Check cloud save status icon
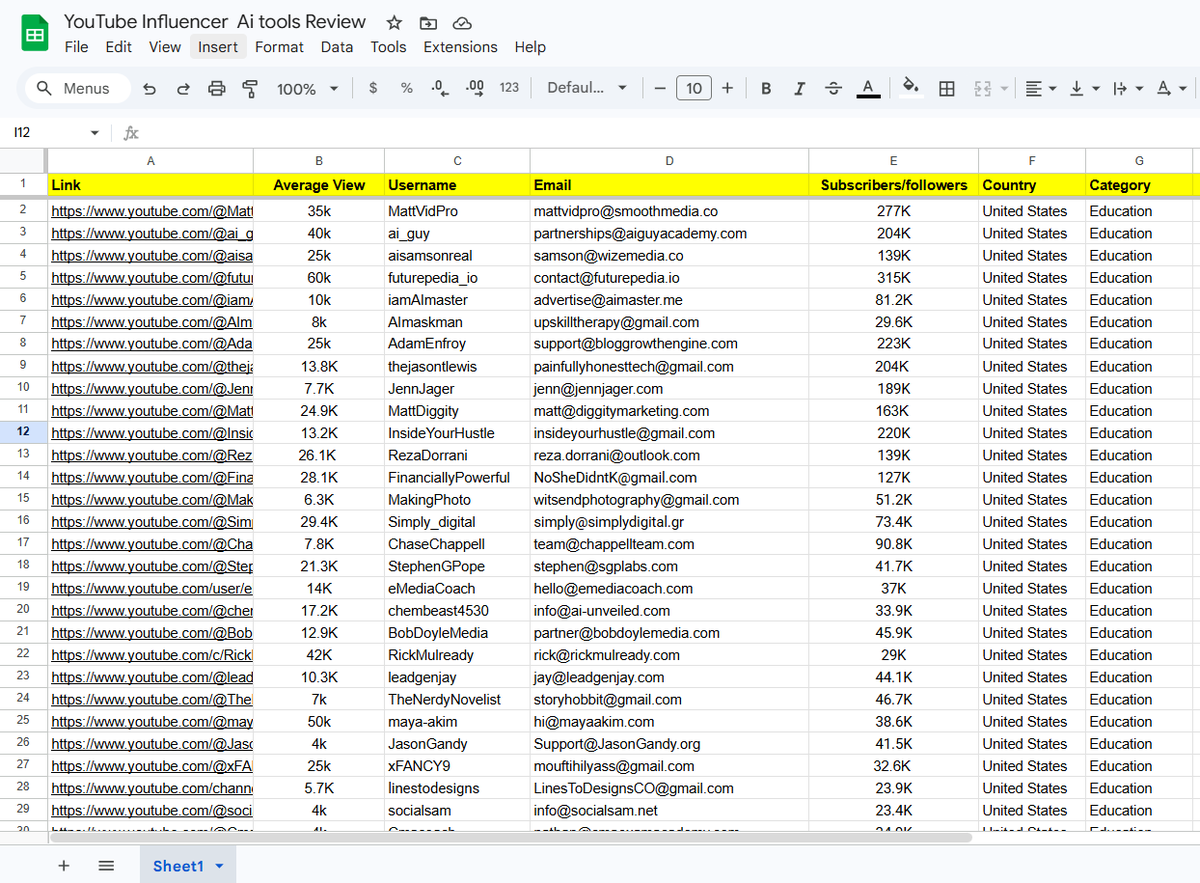Viewport: 1200px width, 883px height. click(461, 22)
